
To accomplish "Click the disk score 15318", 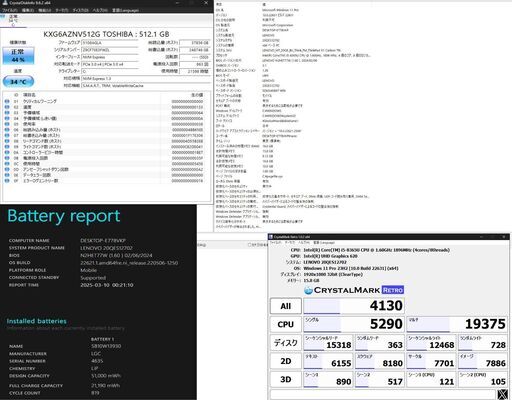I will 328,343.
